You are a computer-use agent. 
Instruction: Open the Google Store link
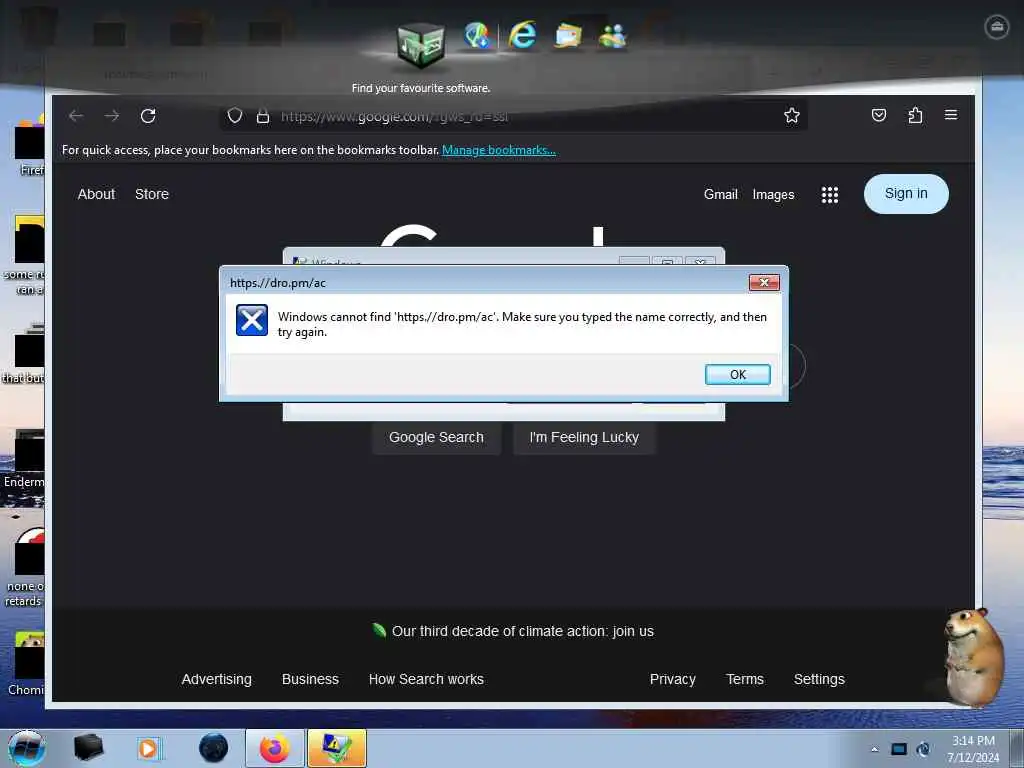point(152,194)
